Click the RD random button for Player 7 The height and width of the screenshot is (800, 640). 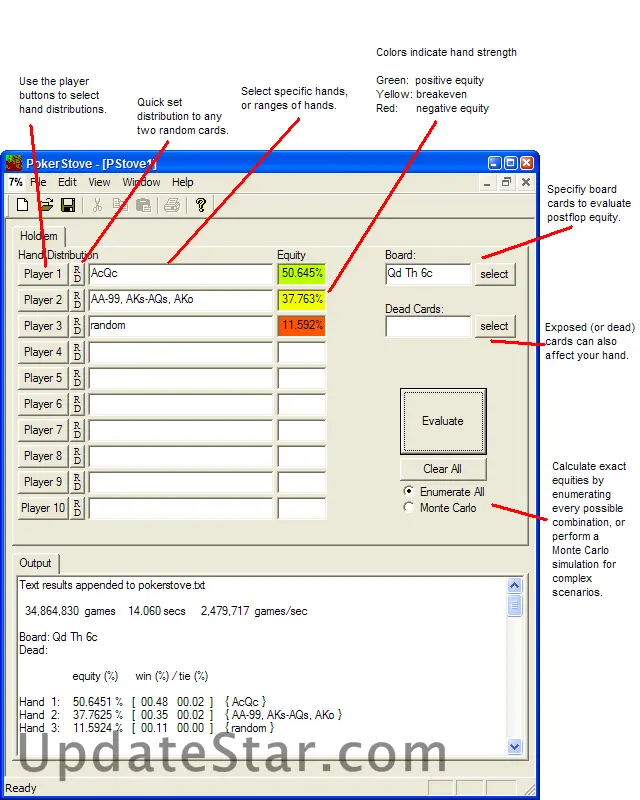[77, 430]
